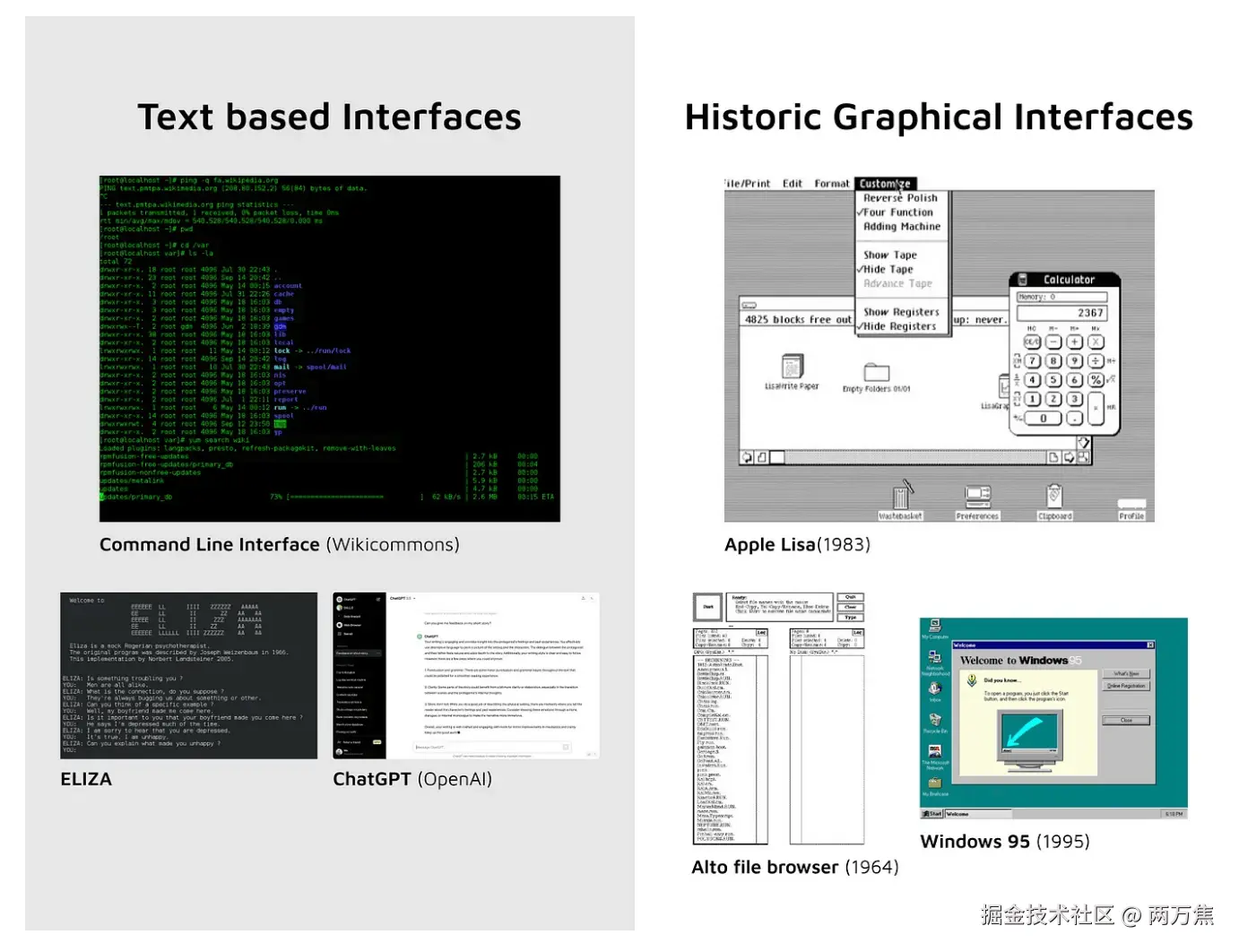Click the Windows 95 Start button
This screenshot has width=1239, height=952.
coord(932,814)
